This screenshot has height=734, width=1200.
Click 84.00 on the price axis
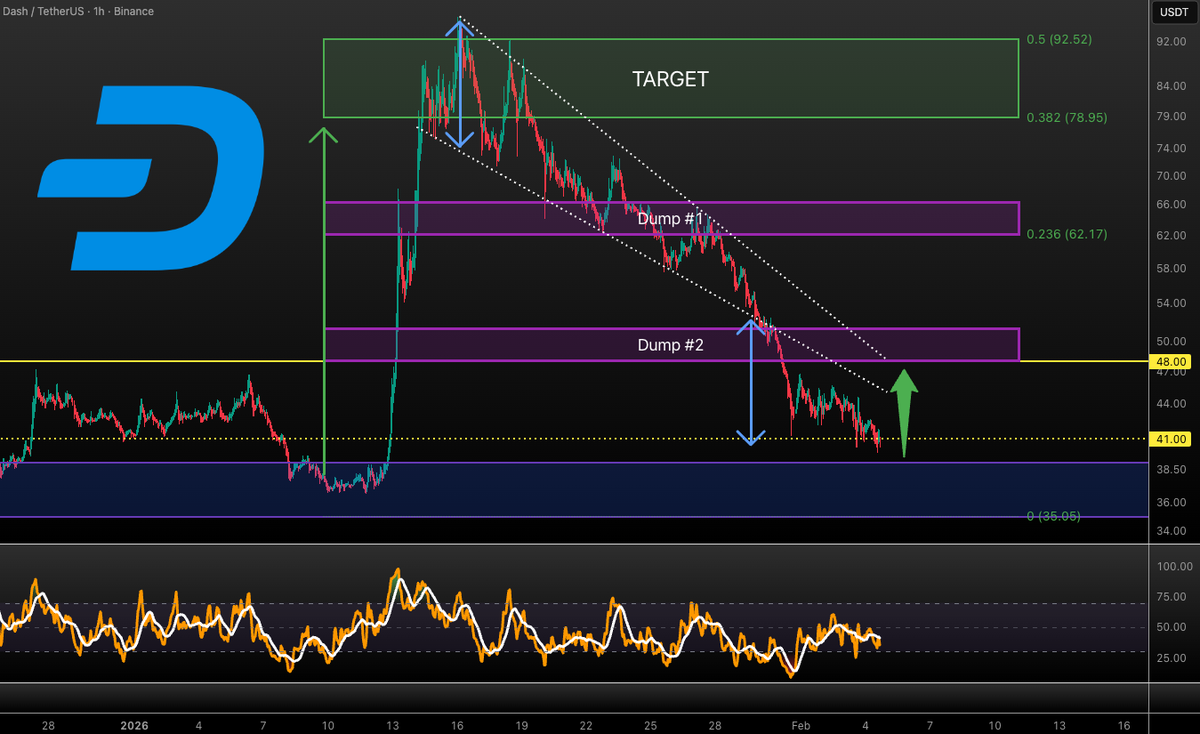pyautogui.click(x=1171, y=86)
